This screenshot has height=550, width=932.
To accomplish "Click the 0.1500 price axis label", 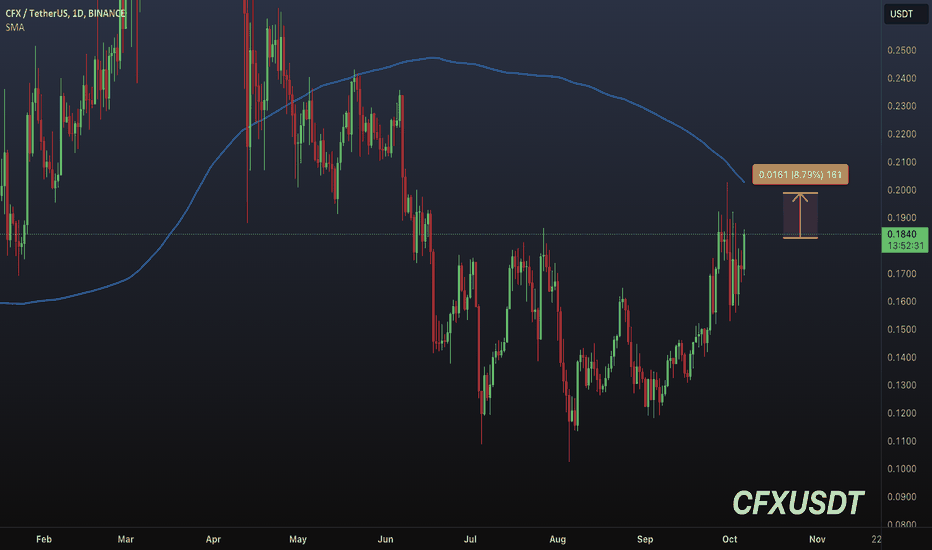I will pos(902,329).
